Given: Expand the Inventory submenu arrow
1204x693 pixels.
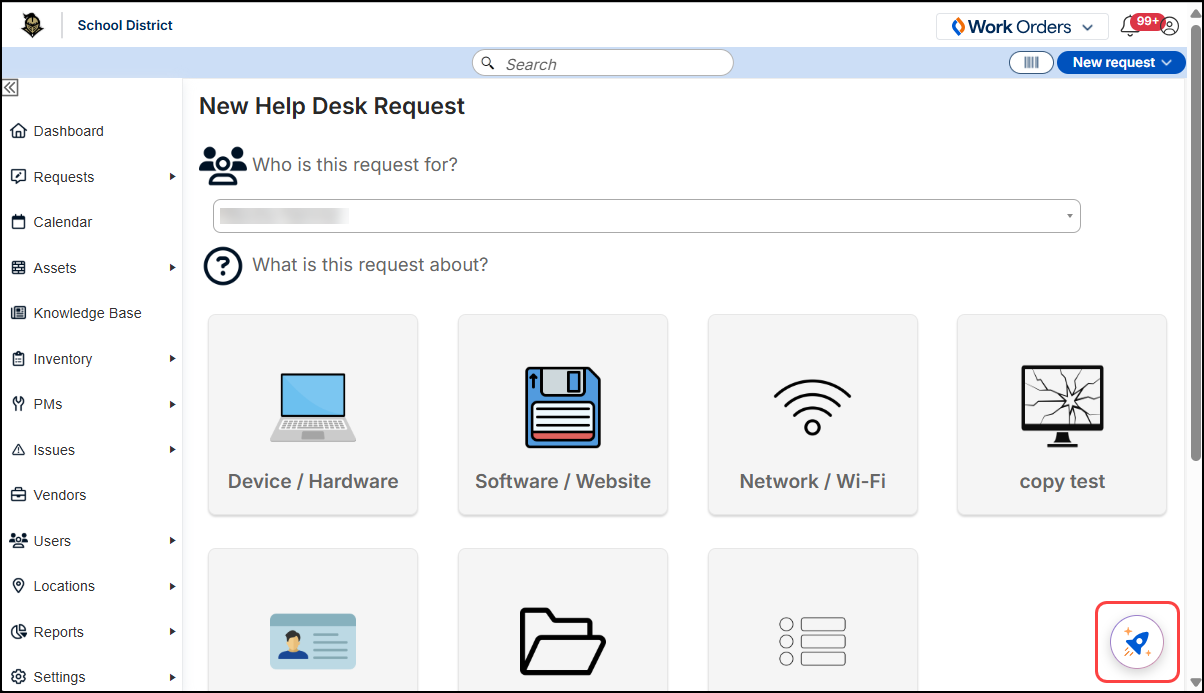Looking at the screenshot, I should (173, 359).
